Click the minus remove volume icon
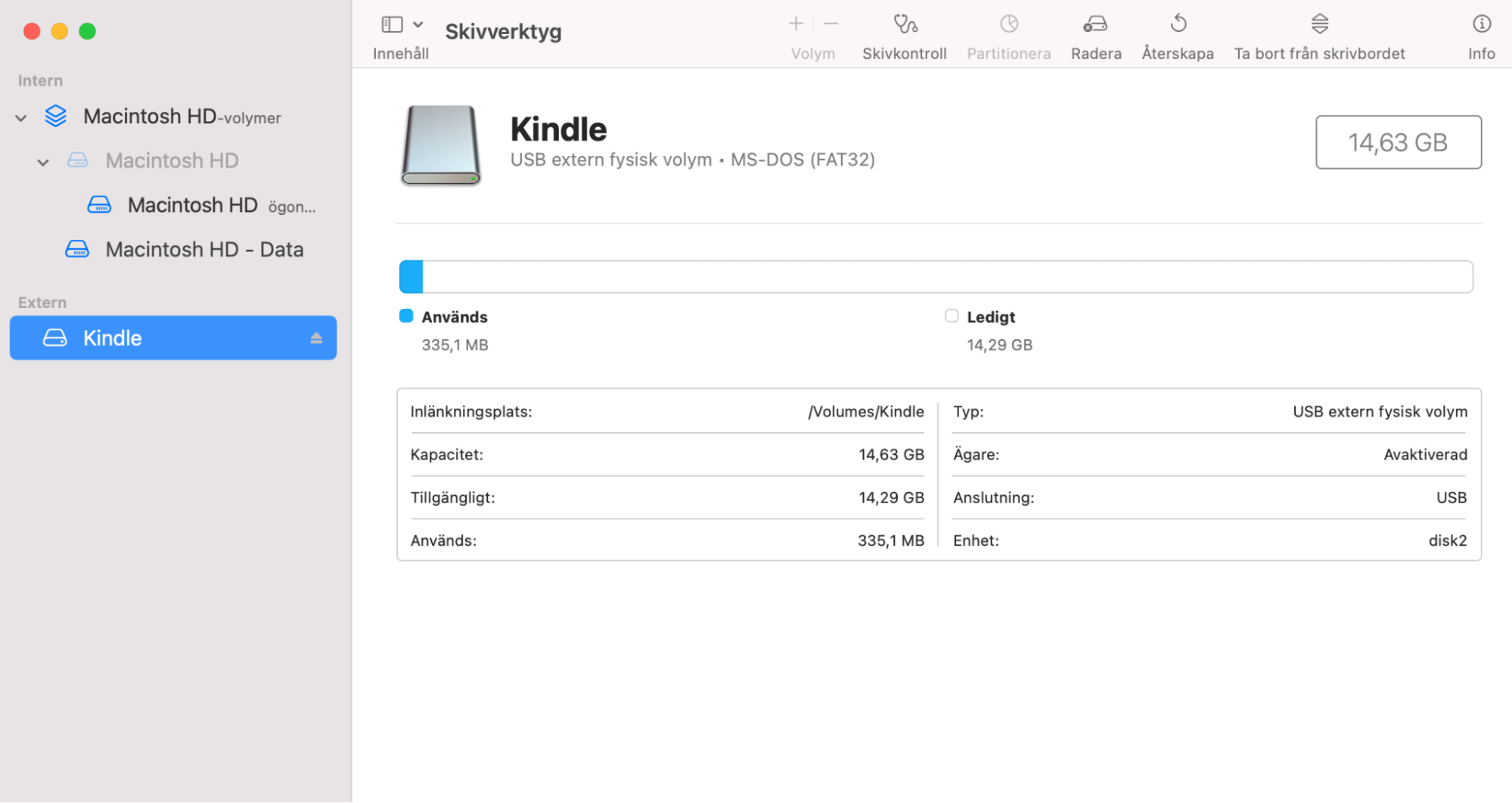Viewport: 1512px width, 803px height. point(831,24)
